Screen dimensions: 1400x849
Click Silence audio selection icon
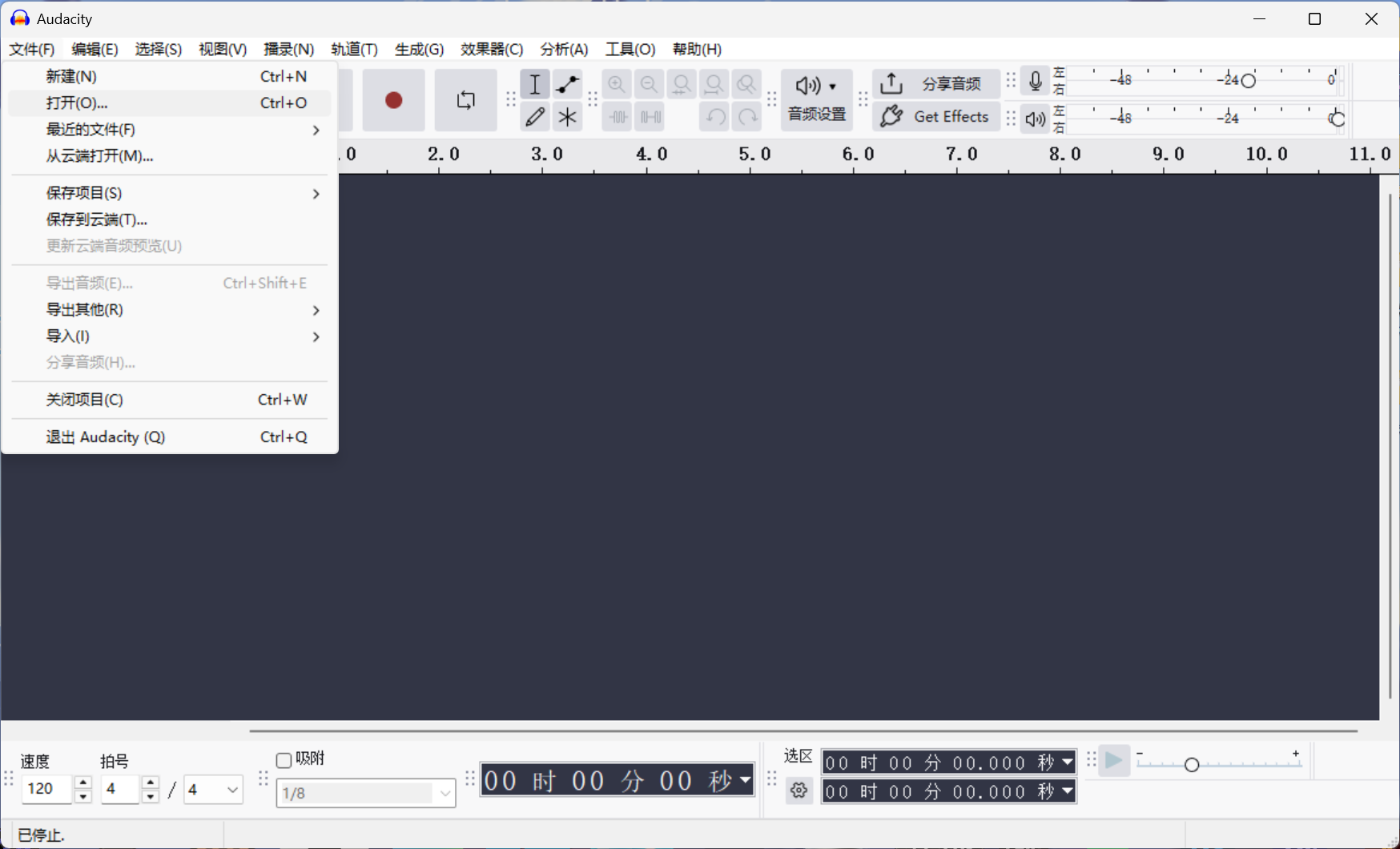coord(650,117)
